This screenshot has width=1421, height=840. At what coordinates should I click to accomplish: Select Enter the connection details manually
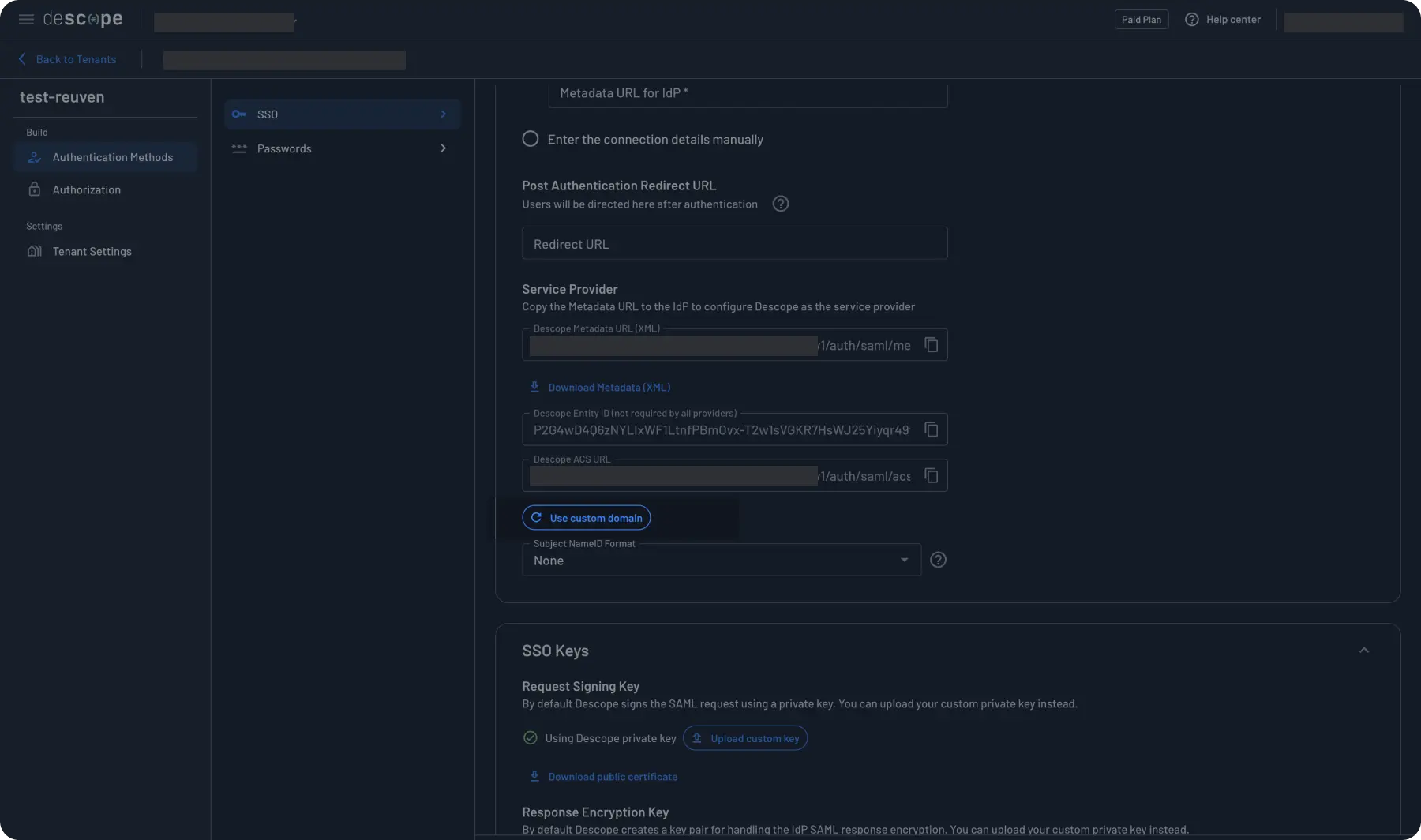530,138
